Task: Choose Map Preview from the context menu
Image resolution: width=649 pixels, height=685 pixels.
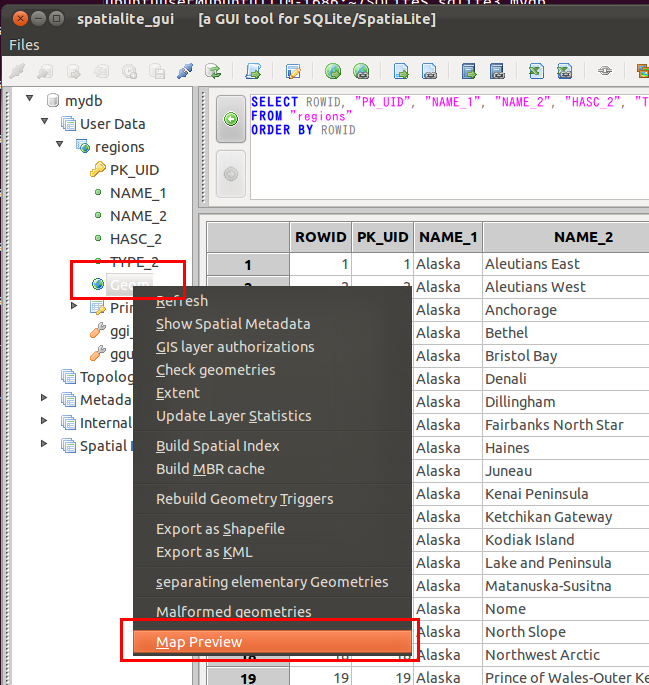Action: pyautogui.click(x=272, y=642)
